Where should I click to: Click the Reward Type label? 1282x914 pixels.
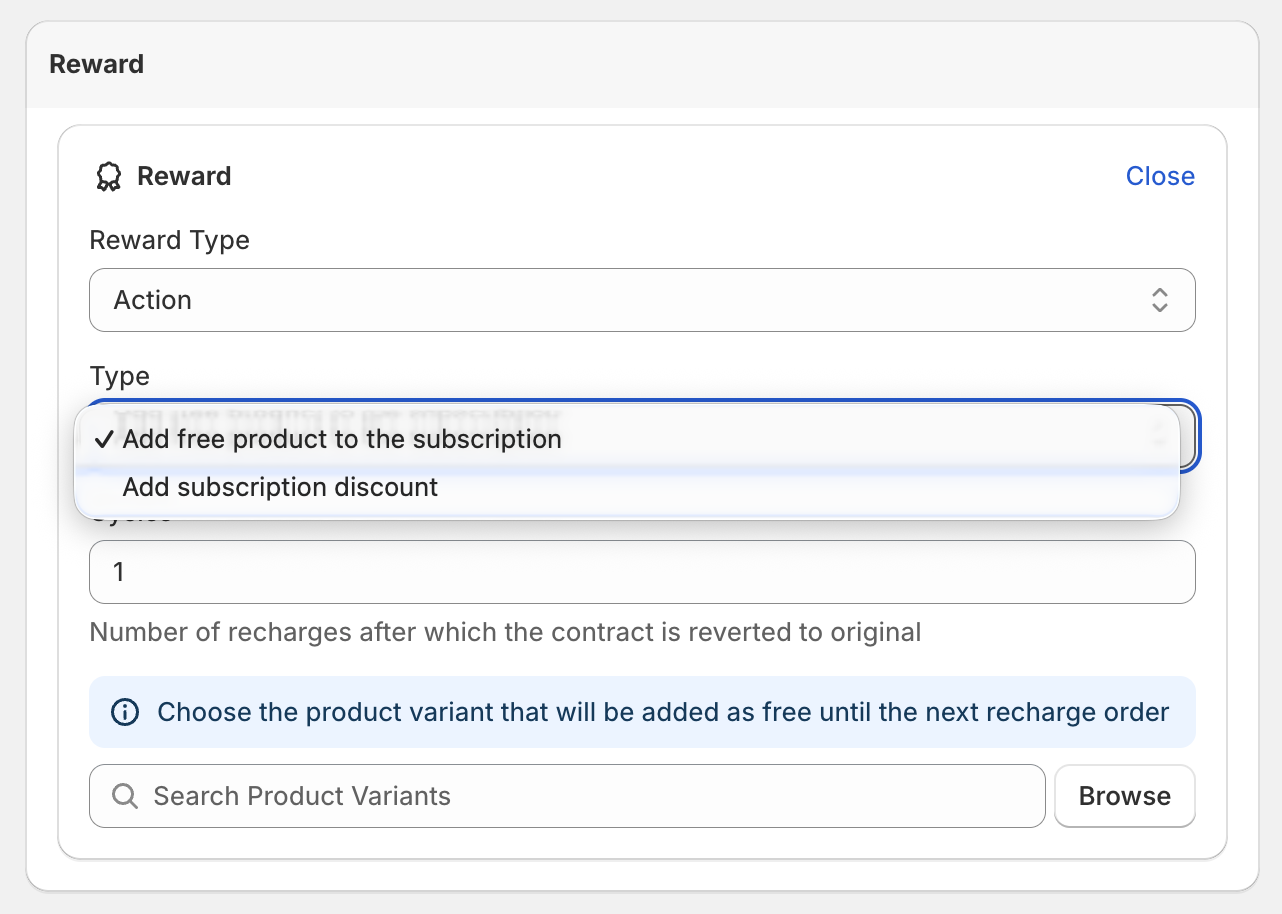(x=169, y=240)
